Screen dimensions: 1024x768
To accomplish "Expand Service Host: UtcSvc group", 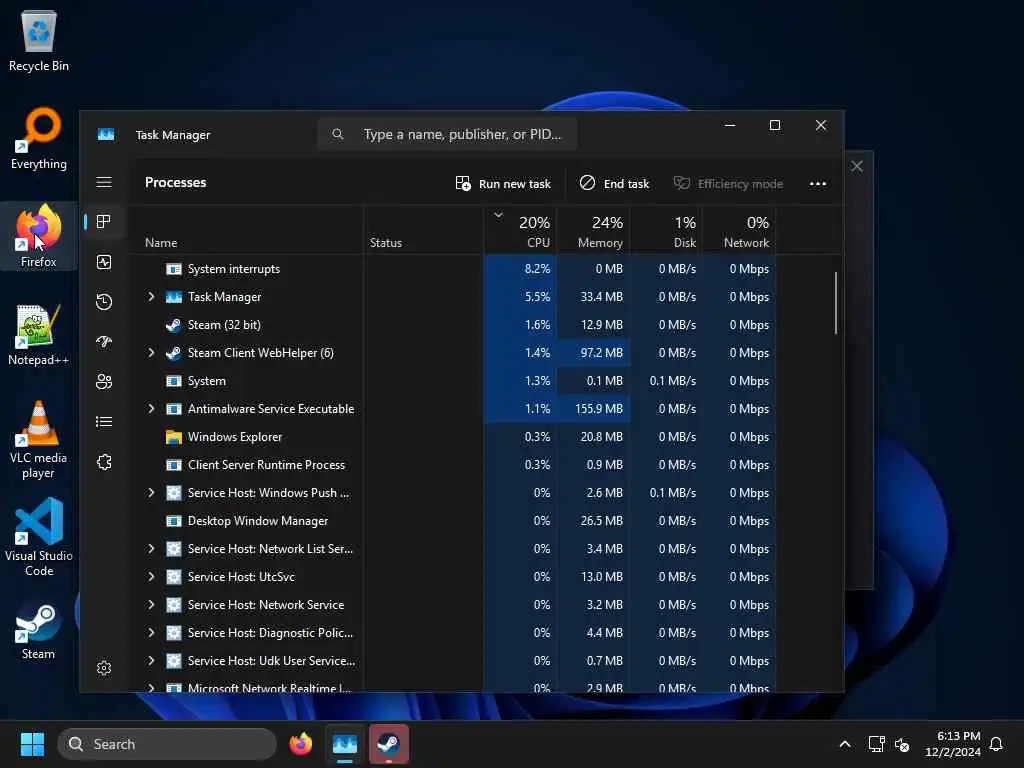I will [152, 577].
